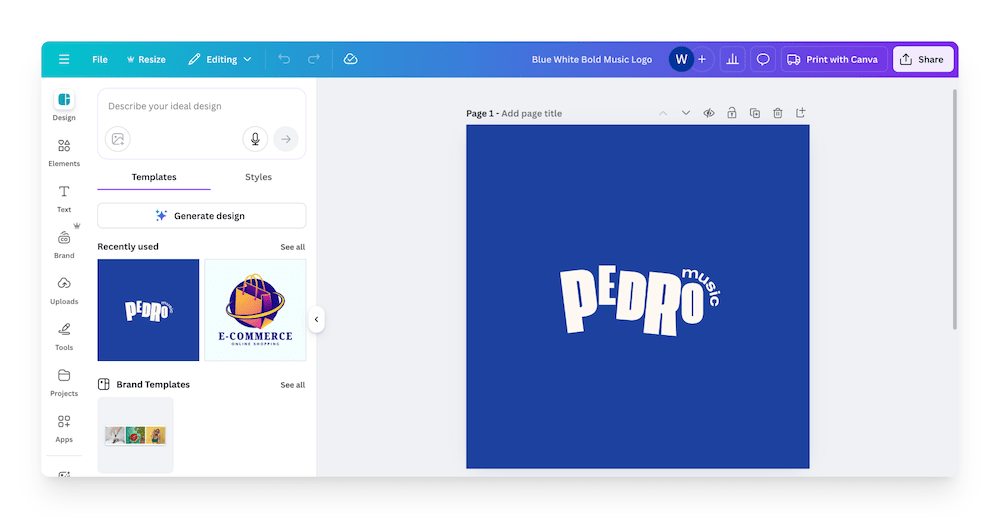Click See all for Brand Templates
The height and width of the screenshot is (518, 1000).
click(x=292, y=385)
